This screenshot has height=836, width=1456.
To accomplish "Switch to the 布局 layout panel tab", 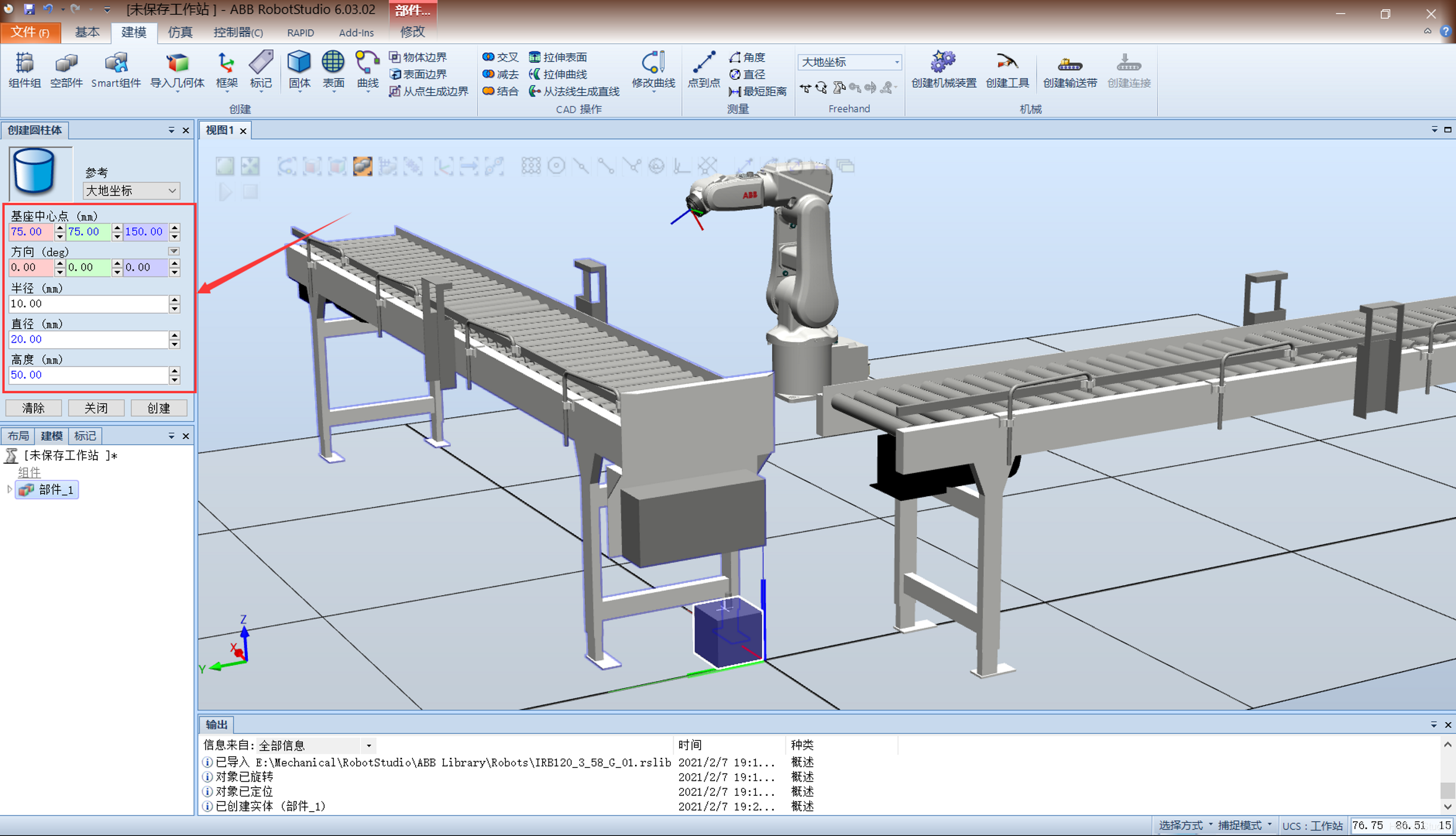I will 18,436.
